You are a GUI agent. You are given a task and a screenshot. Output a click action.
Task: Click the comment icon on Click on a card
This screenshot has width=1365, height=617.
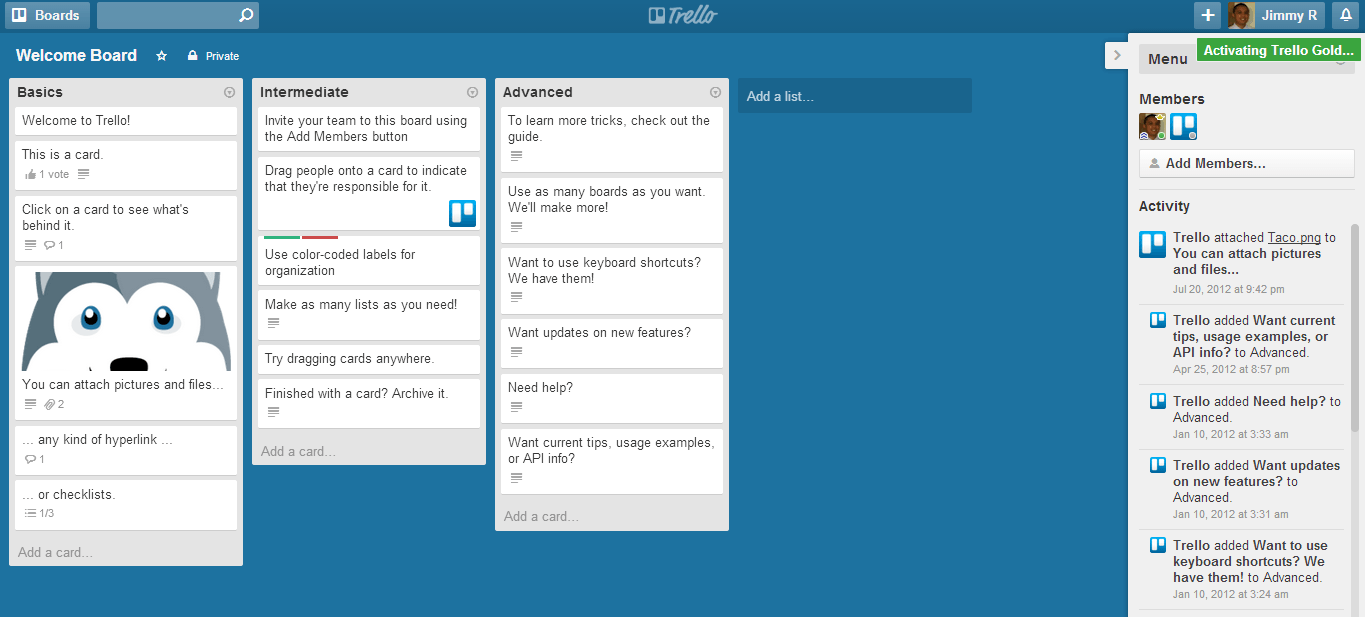(x=51, y=245)
